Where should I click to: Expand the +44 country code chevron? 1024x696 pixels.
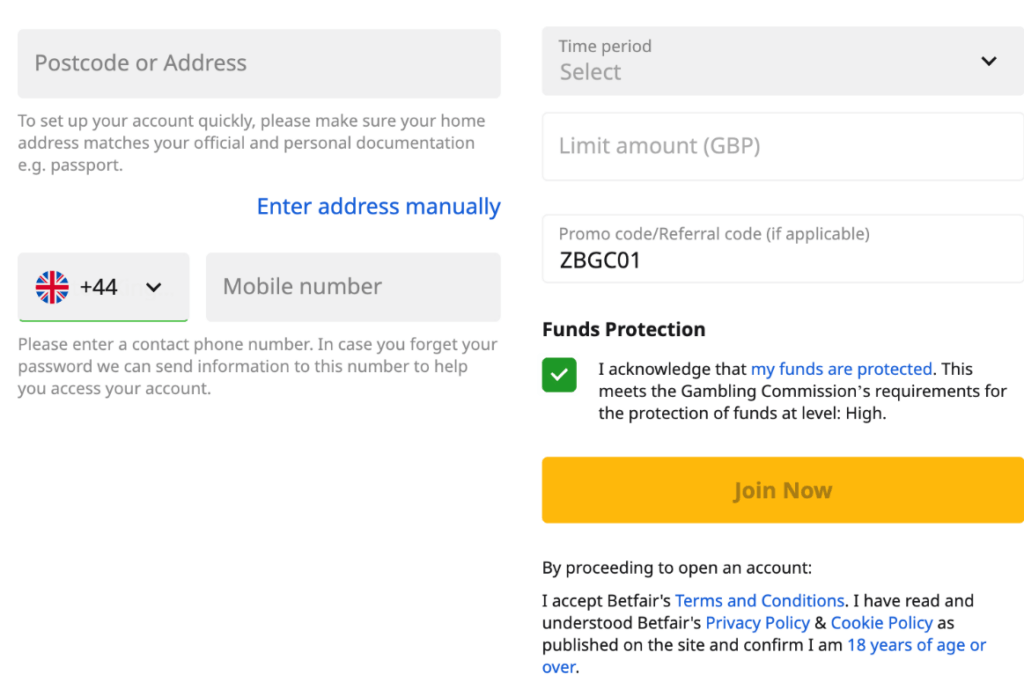153,288
